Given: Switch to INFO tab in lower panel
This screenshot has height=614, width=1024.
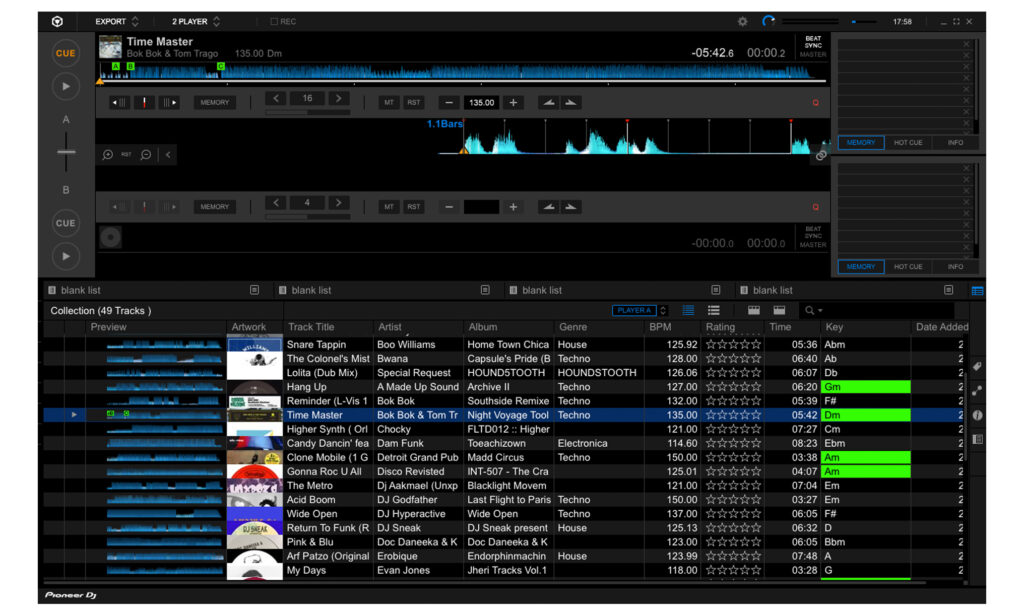Looking at the screenshot, I should (955, 267).
